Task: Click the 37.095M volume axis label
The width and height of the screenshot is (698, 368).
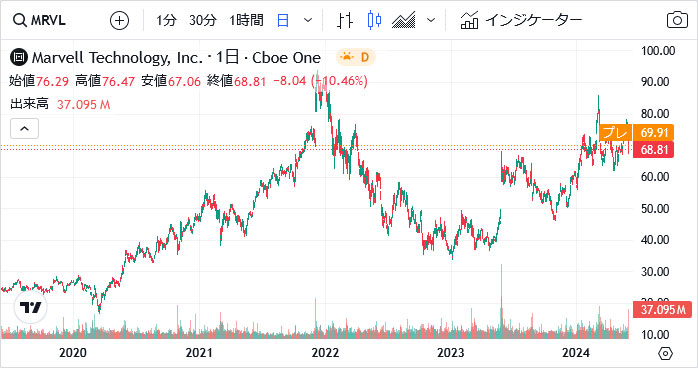Action: tap(662, 309)
